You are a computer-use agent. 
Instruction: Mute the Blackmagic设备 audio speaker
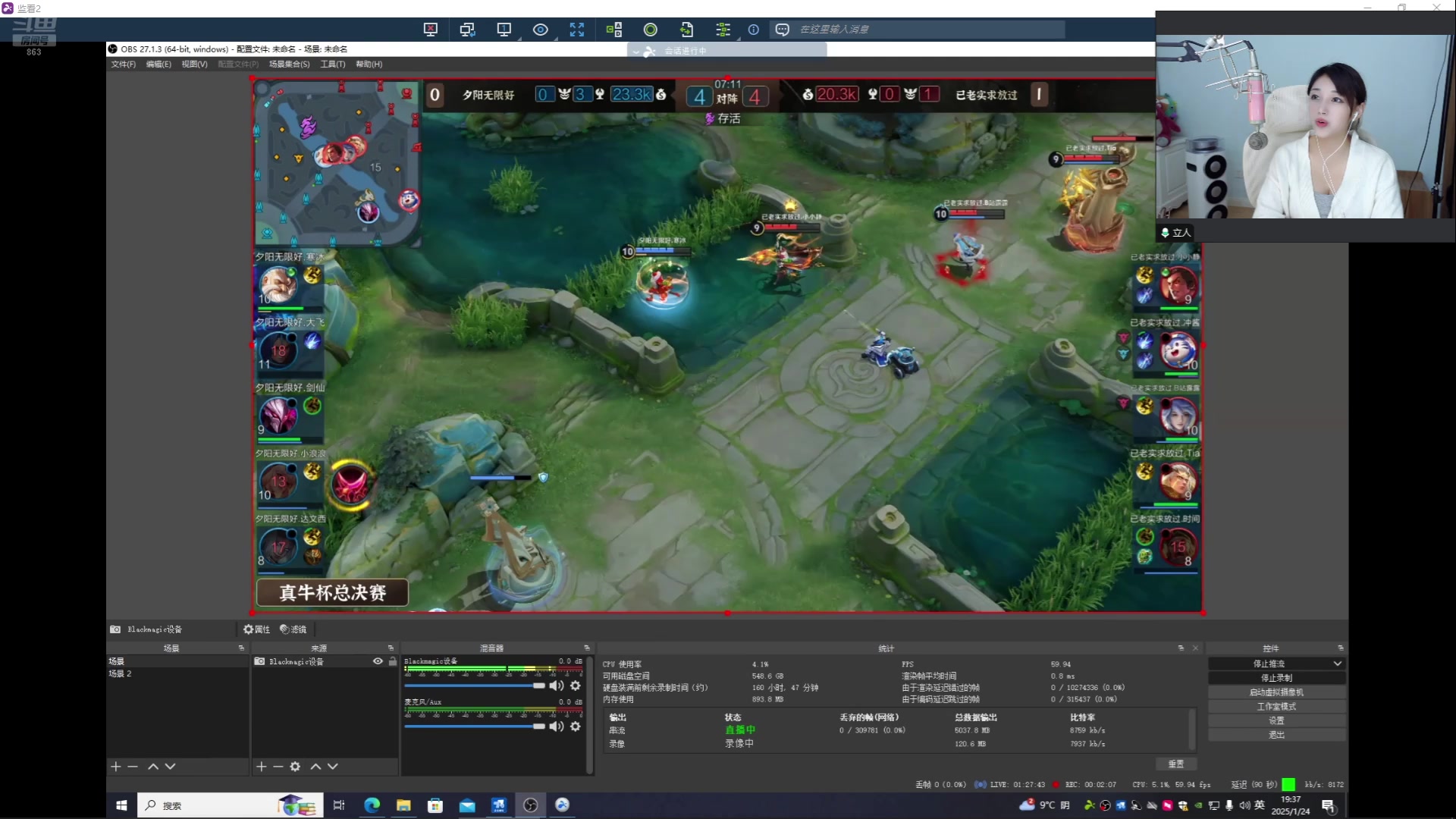point(557,686)
